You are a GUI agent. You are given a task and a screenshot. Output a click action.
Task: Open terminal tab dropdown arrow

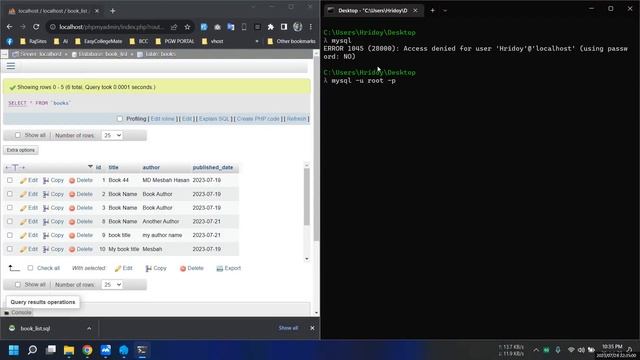445,11
